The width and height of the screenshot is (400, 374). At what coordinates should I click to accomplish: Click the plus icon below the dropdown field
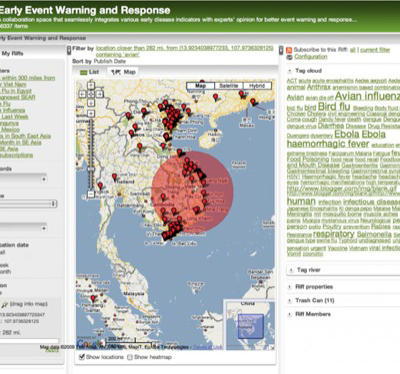click(44, 228)
